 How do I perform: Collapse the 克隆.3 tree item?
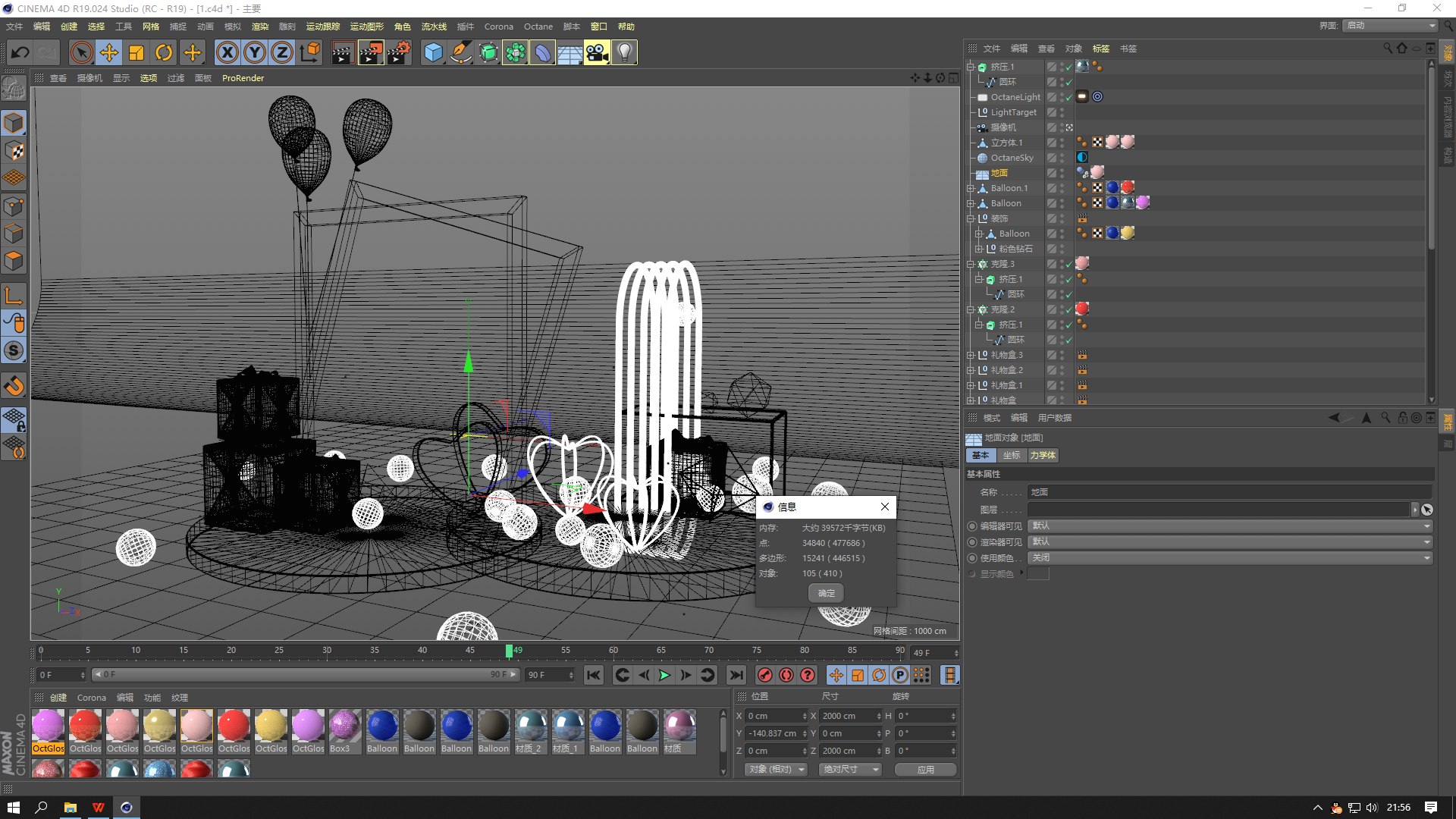[x=971, y=264]
